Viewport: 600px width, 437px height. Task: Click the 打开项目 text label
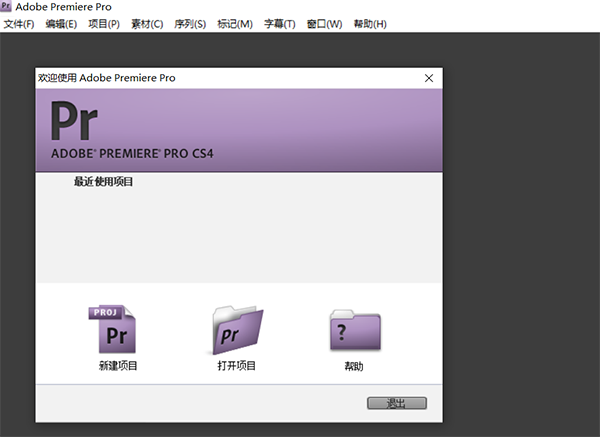236,366
